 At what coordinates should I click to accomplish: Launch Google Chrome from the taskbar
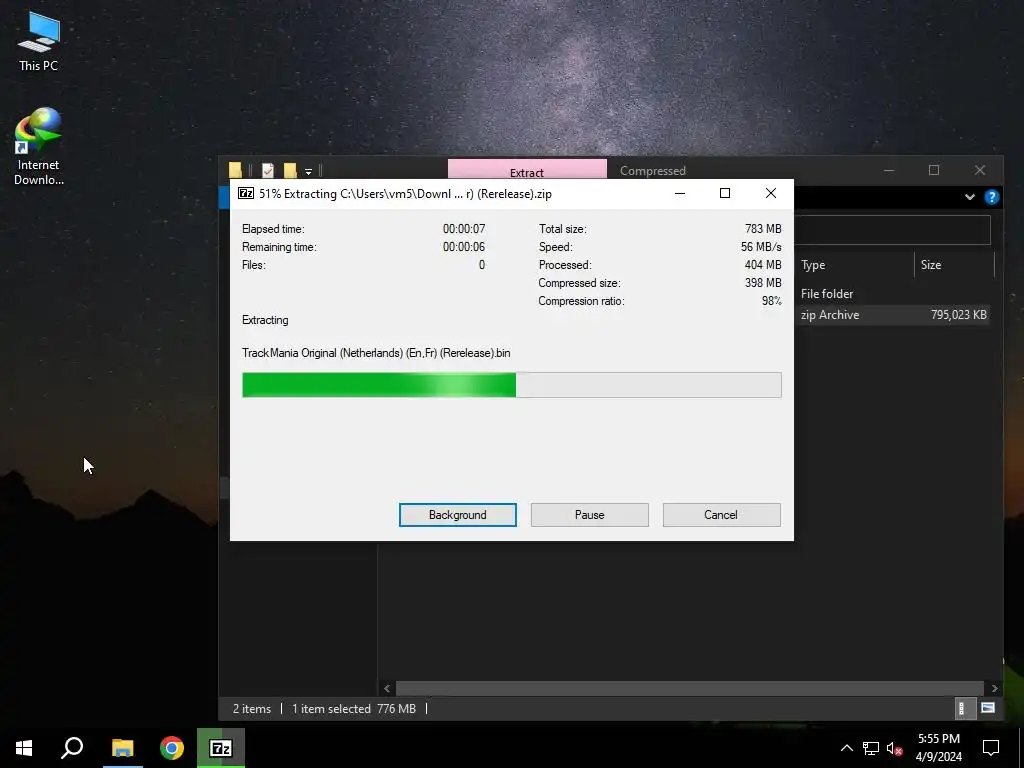pos(172,748)
